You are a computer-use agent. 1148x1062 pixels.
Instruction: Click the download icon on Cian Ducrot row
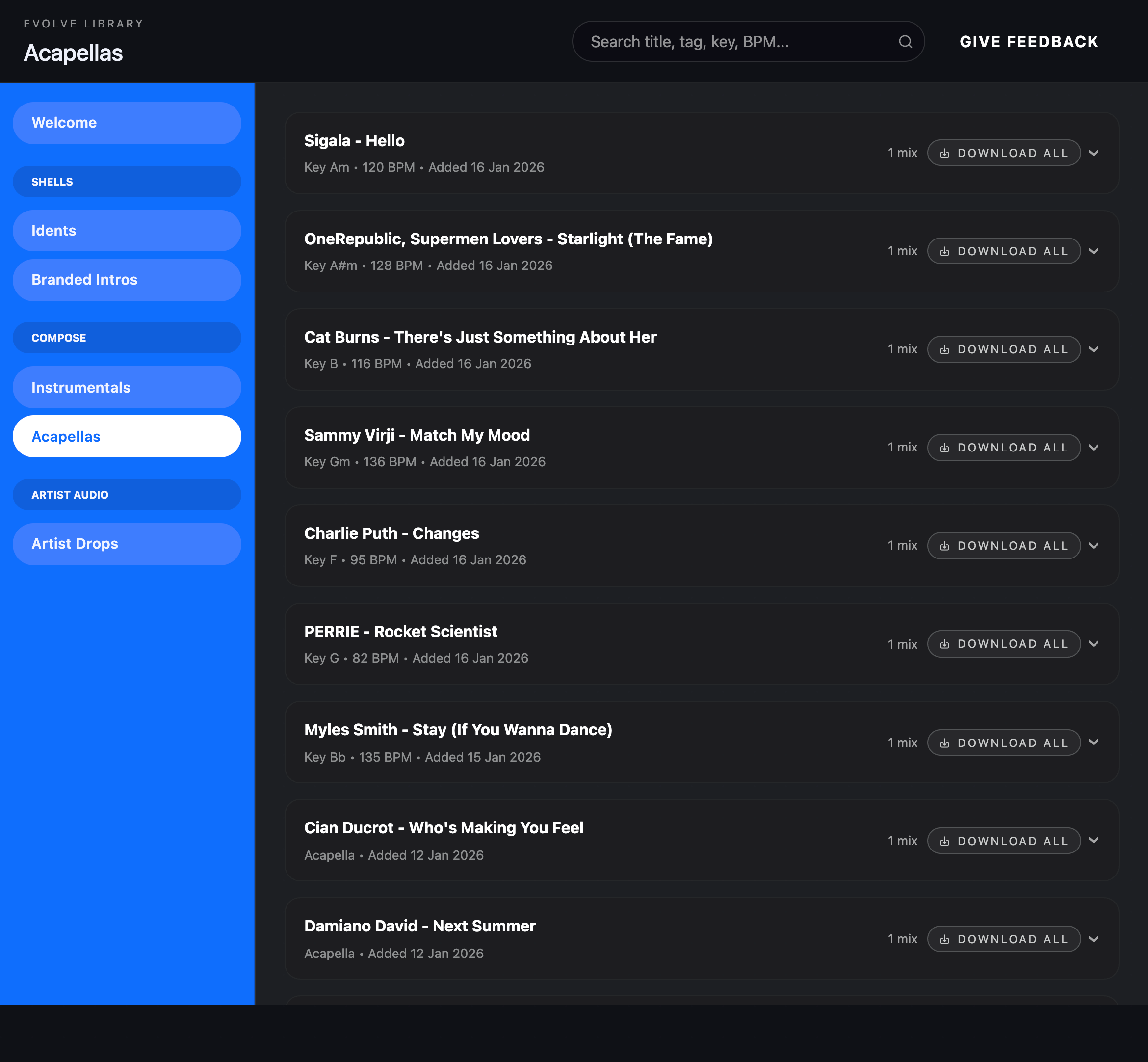click(x=945, y=840)
